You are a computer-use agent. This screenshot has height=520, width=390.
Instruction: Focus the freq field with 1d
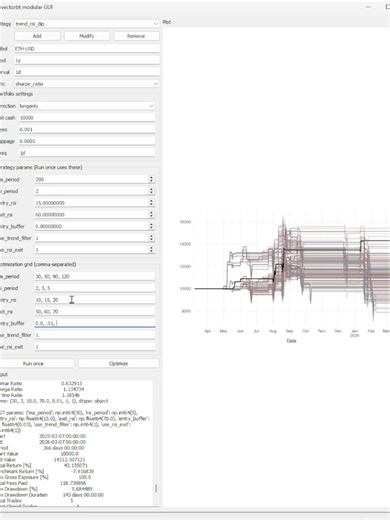[x=87, y=153]
